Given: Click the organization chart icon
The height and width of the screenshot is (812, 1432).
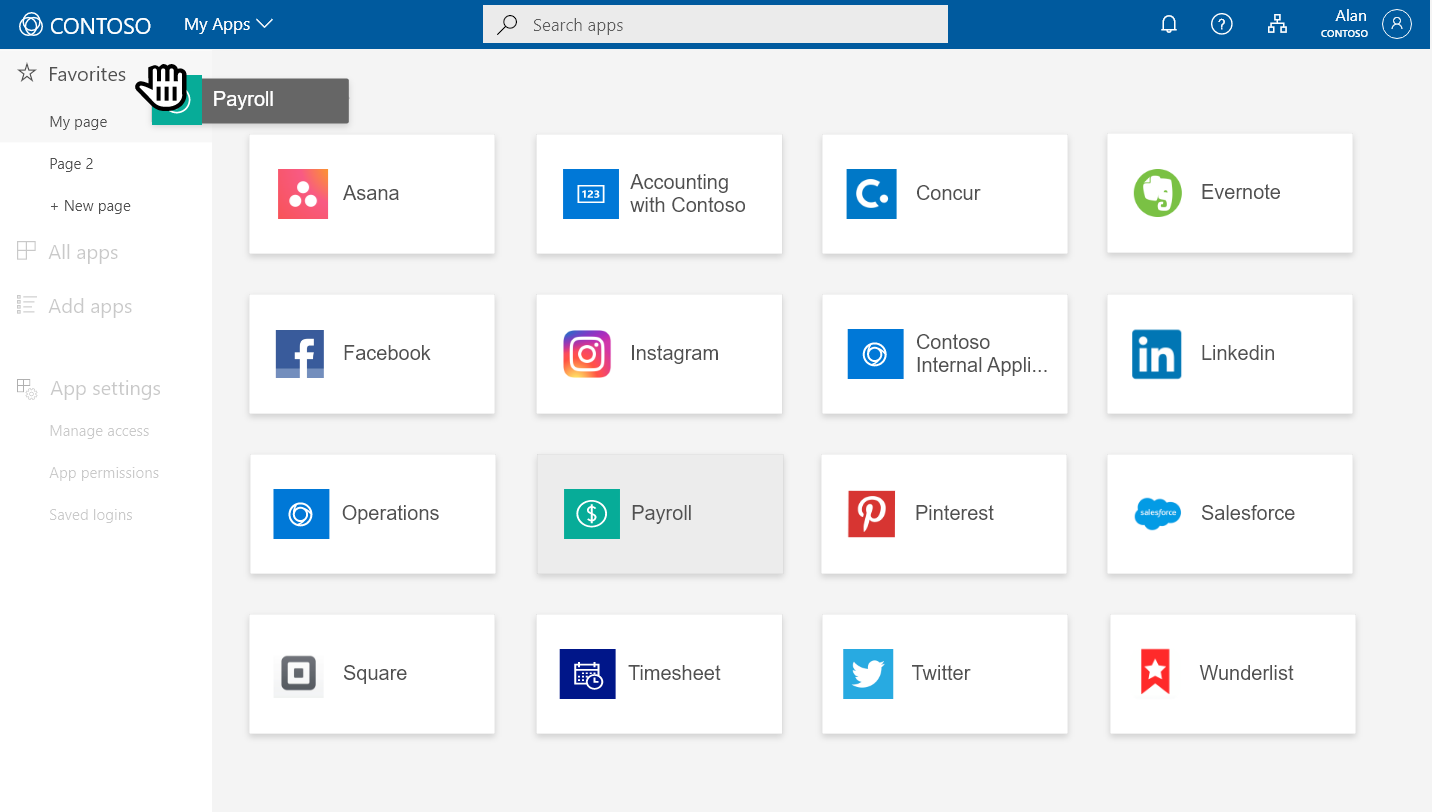Looking at the screenshot, I should pyautogui.click(x=1277, y=25).
